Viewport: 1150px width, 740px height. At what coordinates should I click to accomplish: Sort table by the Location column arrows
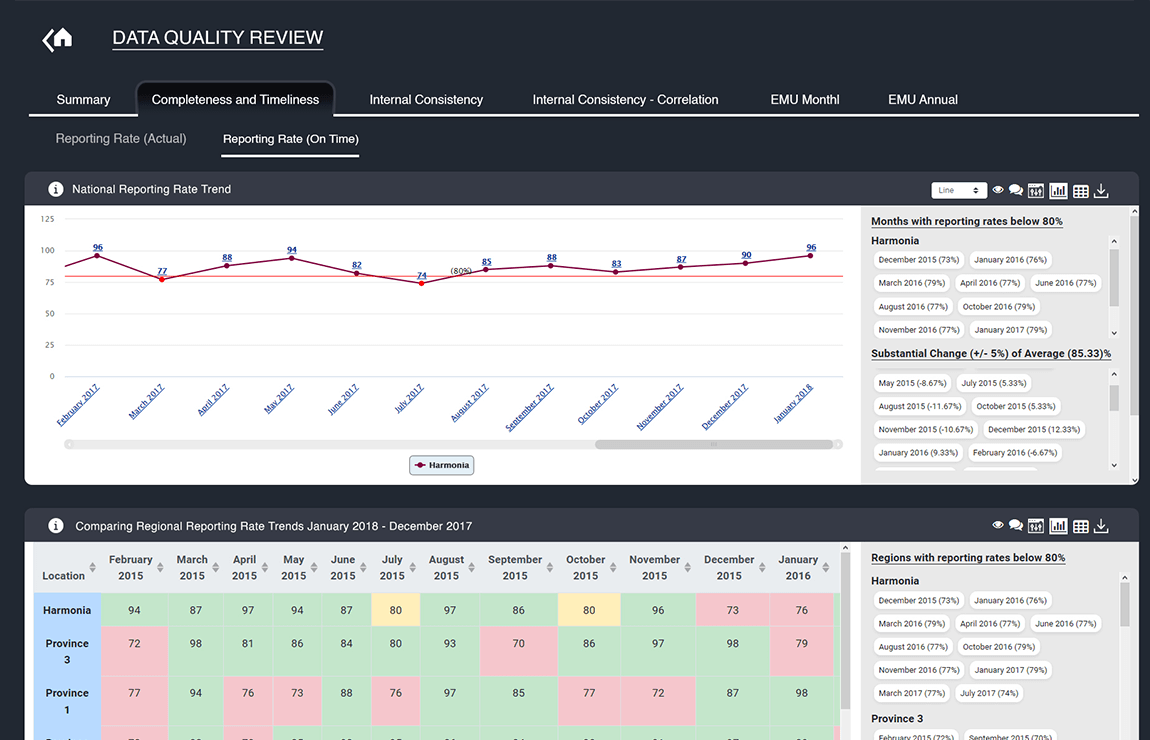(92, 568)
